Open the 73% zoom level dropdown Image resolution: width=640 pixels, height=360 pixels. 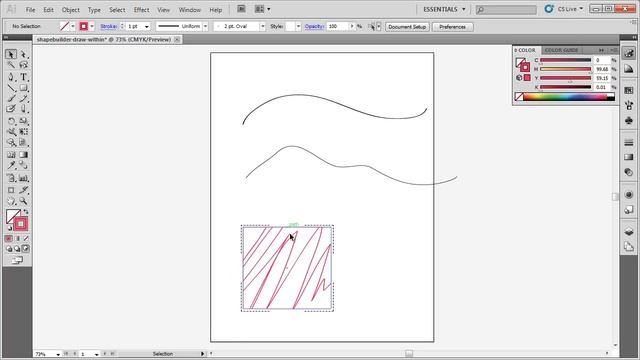click(x=58, y=354)
